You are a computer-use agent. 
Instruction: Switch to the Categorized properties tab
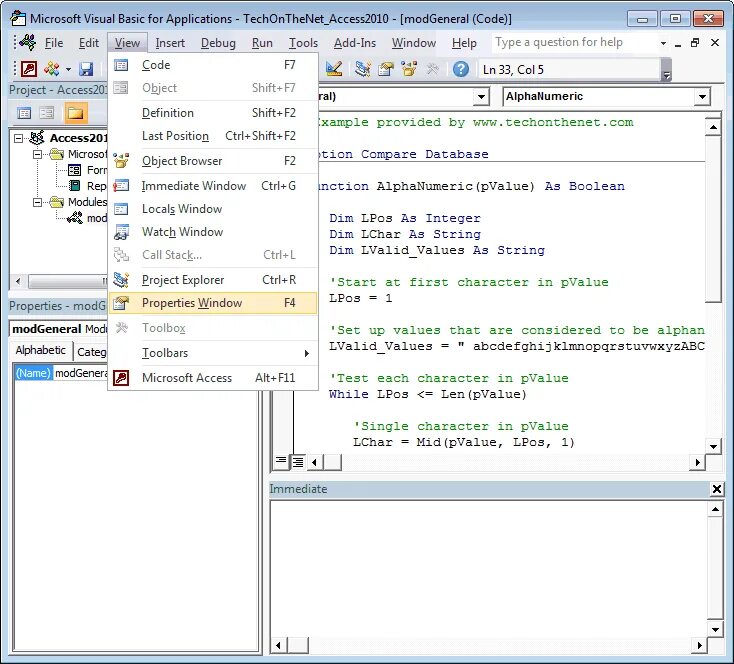pyautogui.click(x=91, y=352)
